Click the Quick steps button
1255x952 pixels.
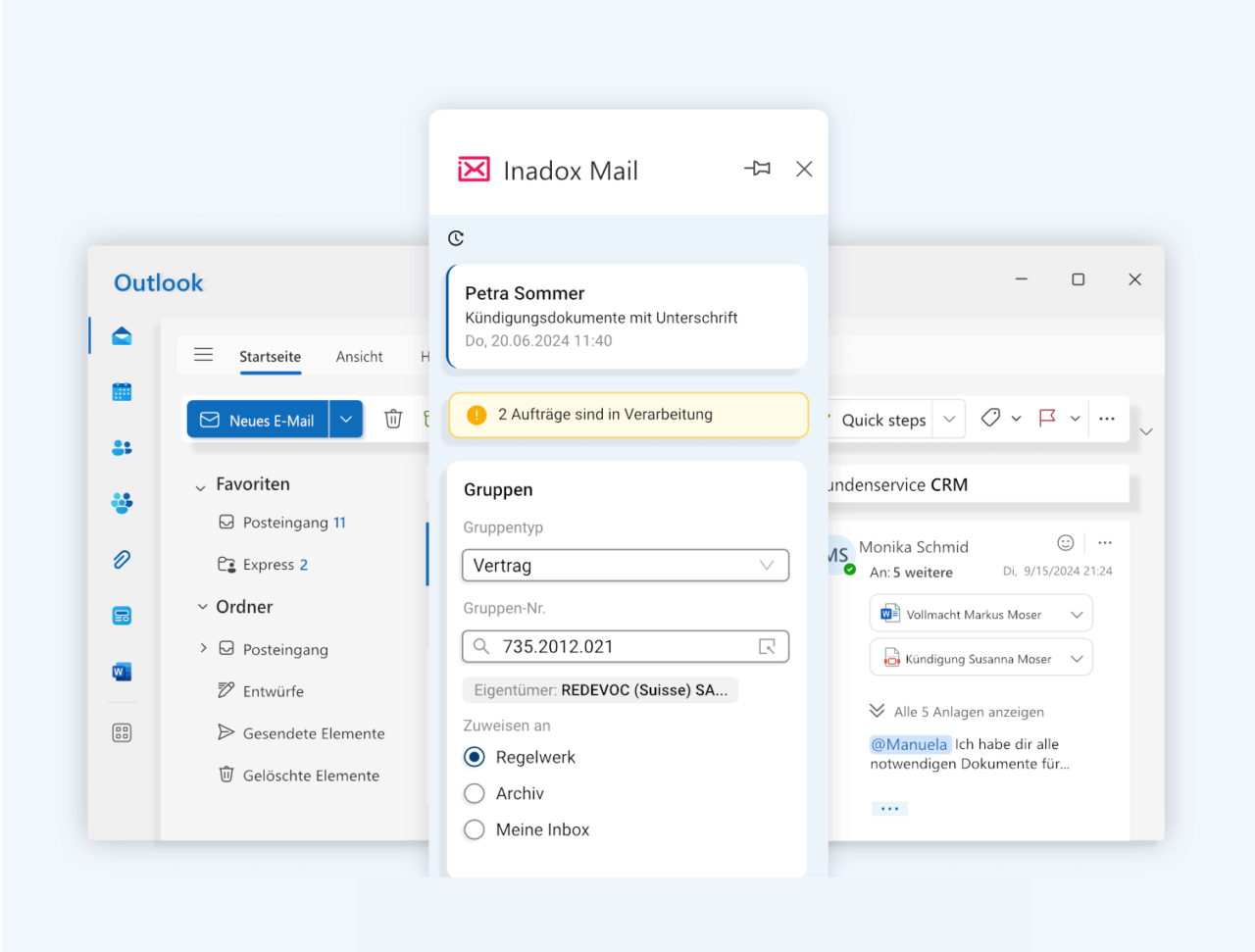(882, 420)
